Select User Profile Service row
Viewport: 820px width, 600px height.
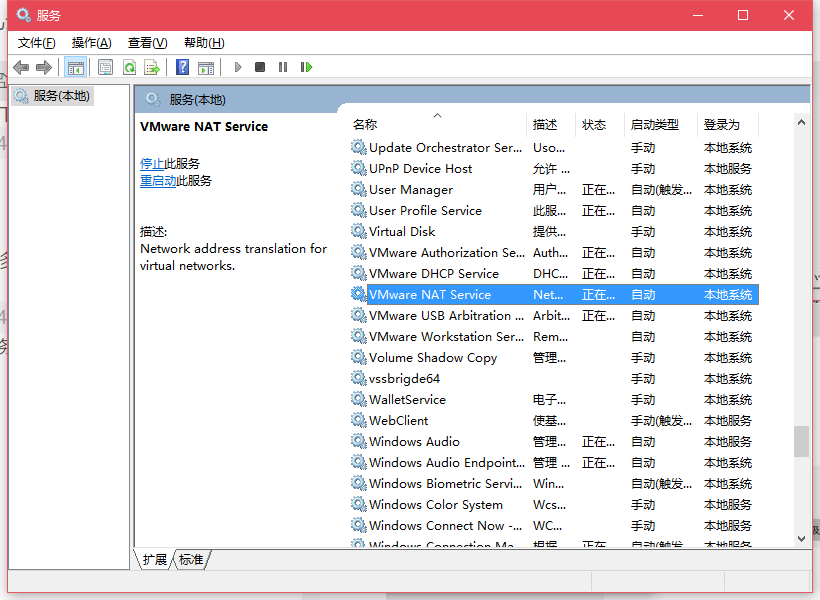pos(554,210)
